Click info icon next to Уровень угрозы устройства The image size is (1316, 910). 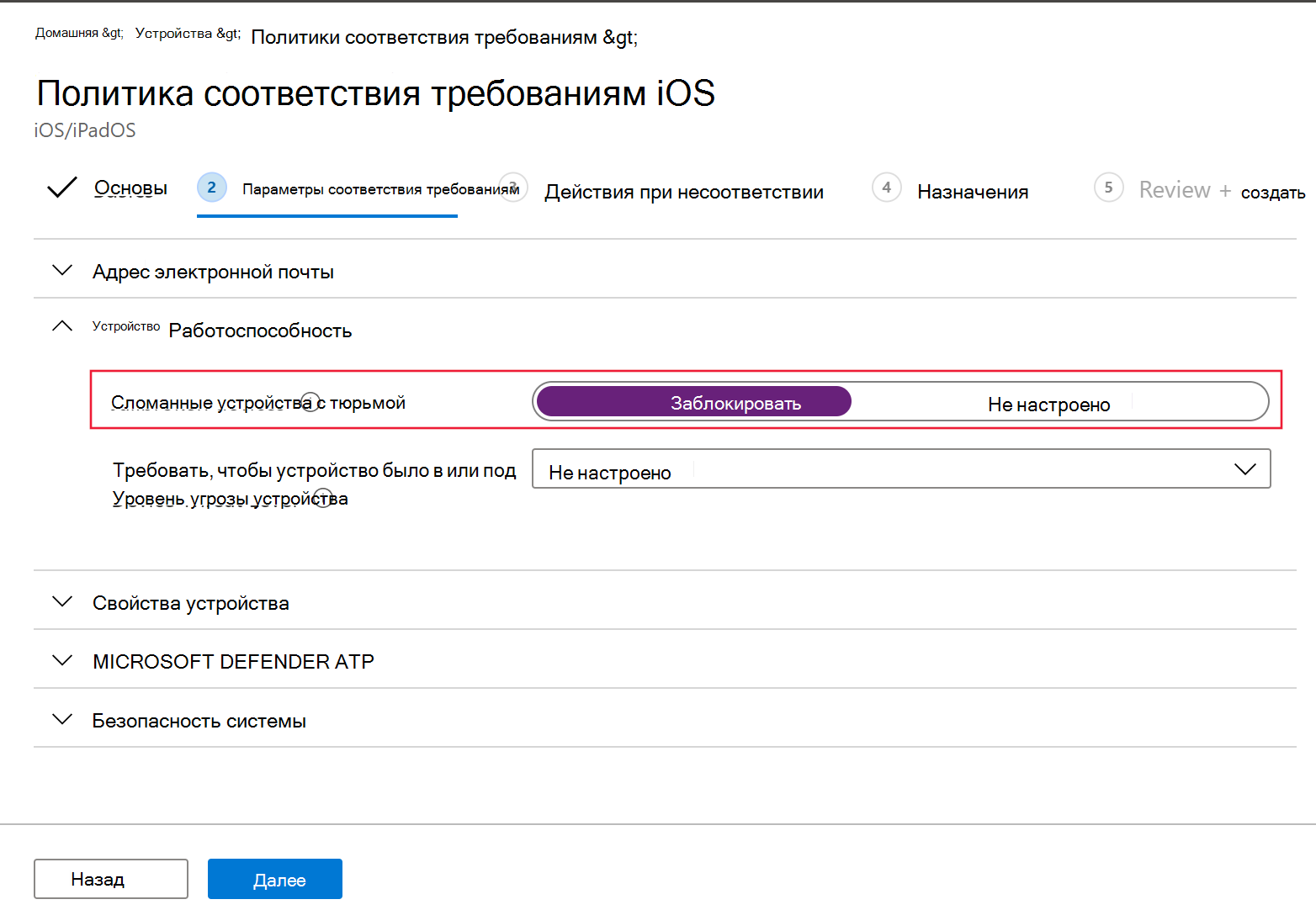coord(324,498)
